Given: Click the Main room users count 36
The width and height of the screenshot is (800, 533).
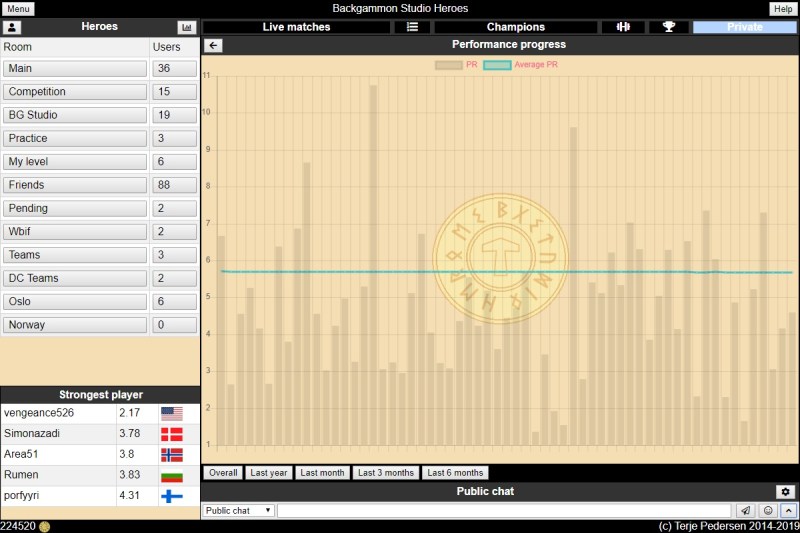Looking at the screenshot, I should pyautogui.click(x=174, y=68).
